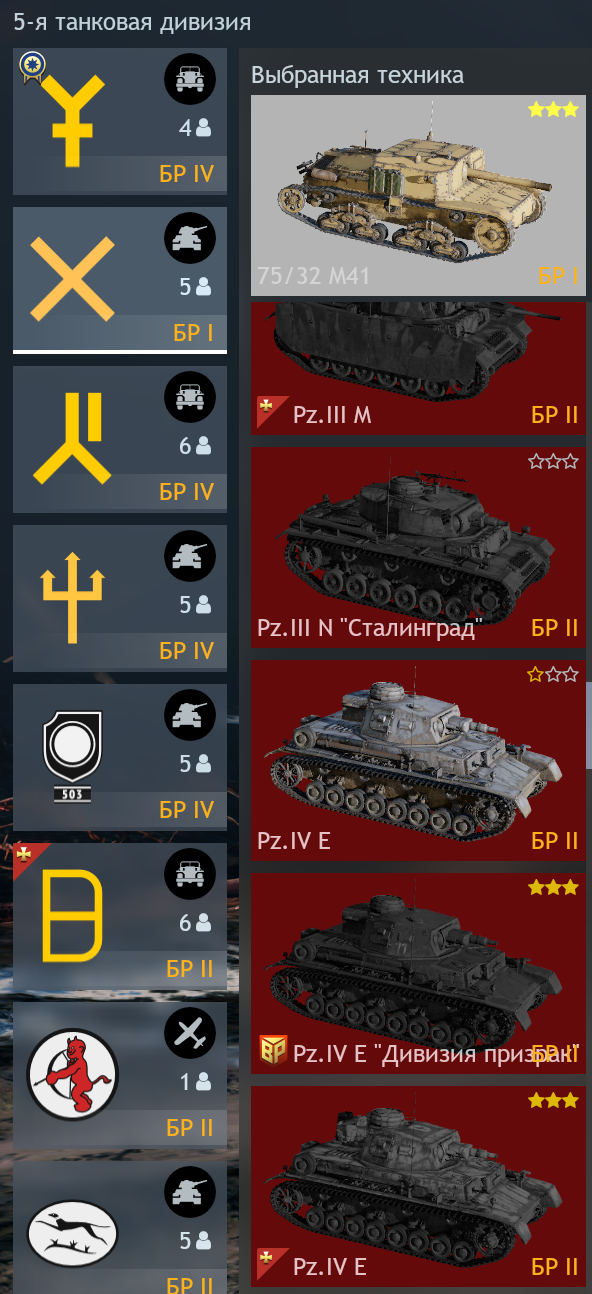Click the inverted-Y emblem vehicle squad
This screenshot has width=592, height=1294.
(x=120, y=439)
